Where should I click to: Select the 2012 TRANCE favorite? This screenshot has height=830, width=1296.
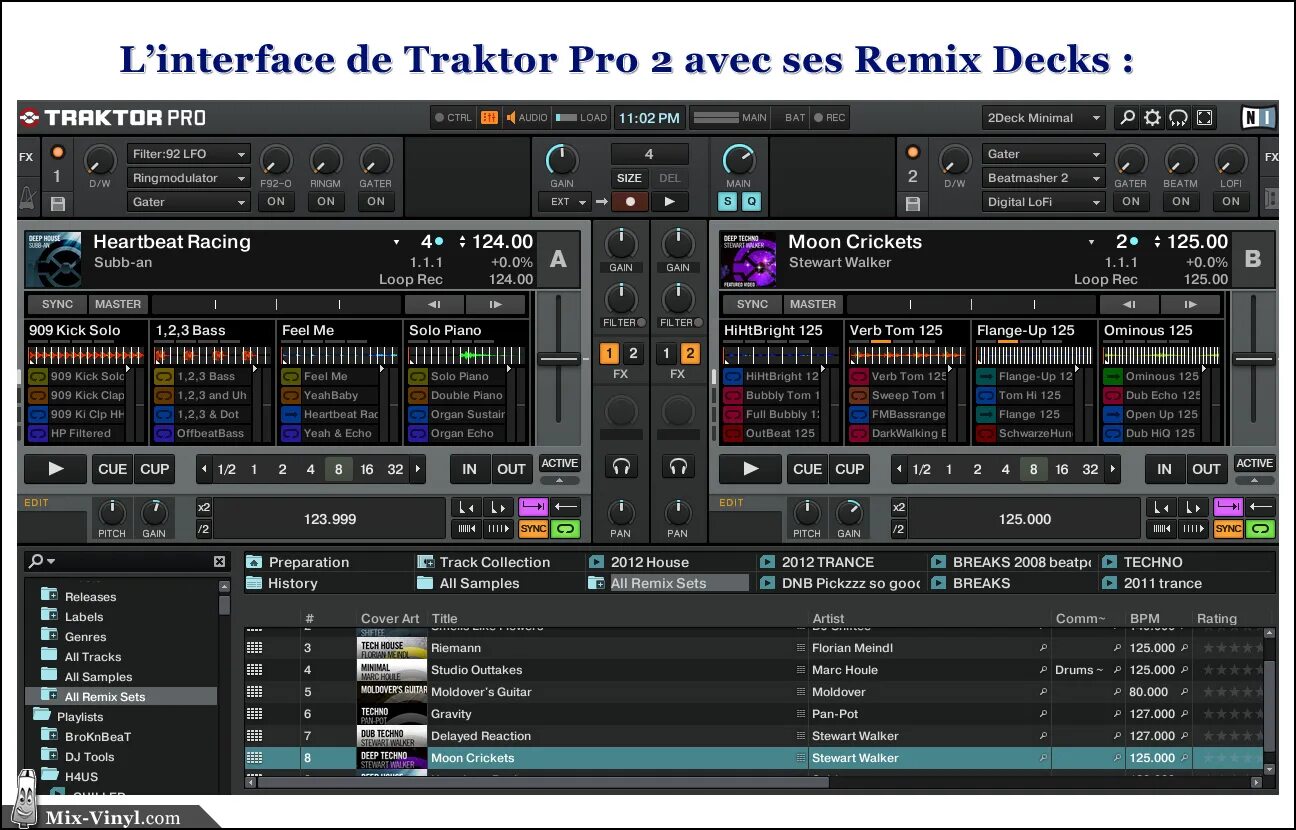coord(827,562)
